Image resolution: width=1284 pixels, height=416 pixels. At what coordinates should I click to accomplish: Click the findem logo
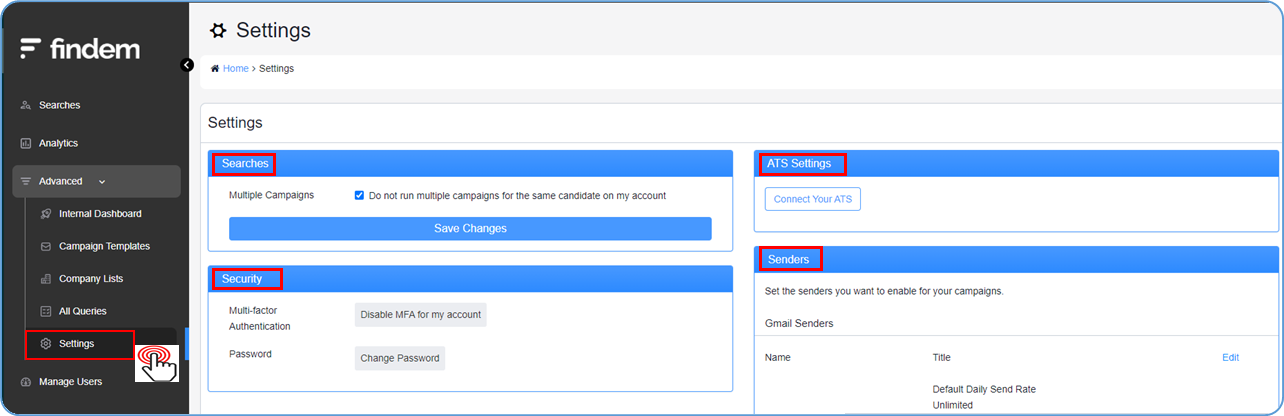click(x=80, y=48)
